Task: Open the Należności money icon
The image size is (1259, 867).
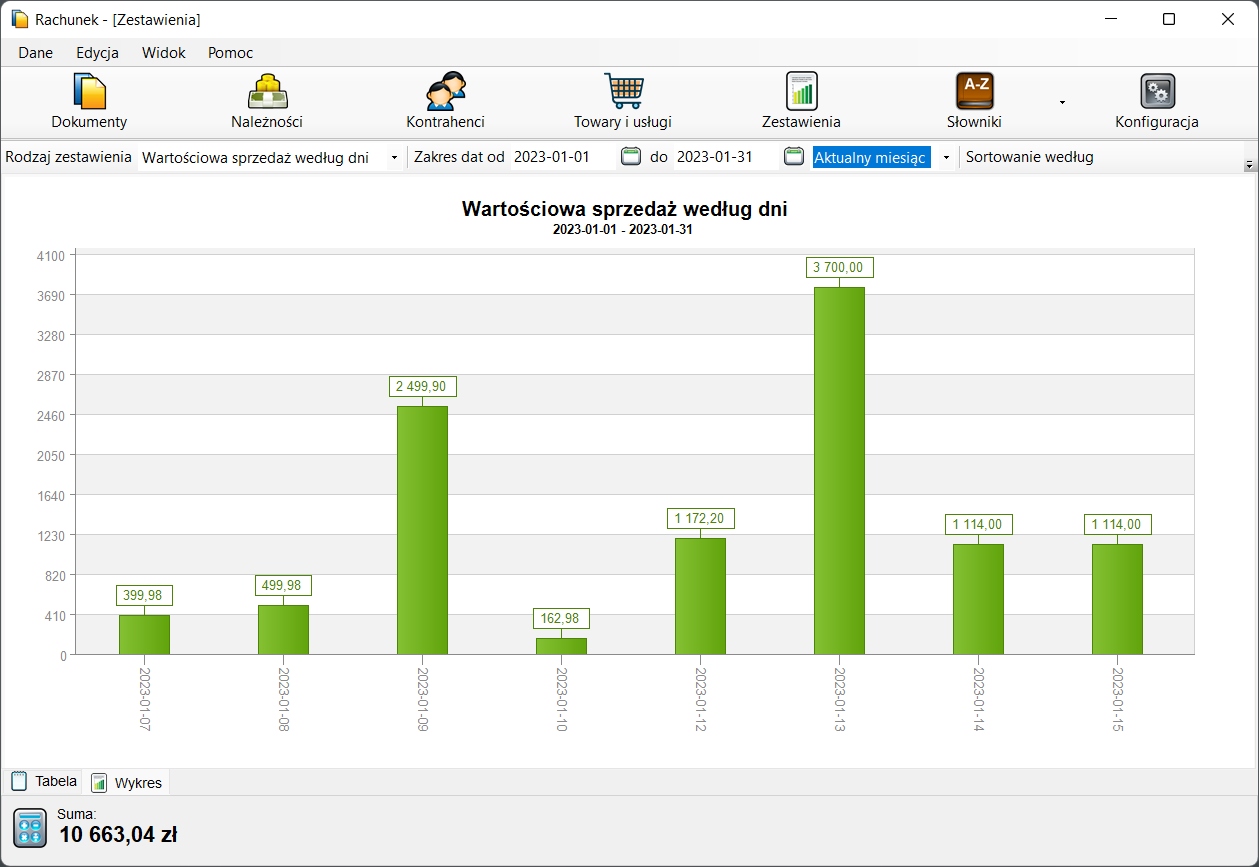Action: [267, 92]
